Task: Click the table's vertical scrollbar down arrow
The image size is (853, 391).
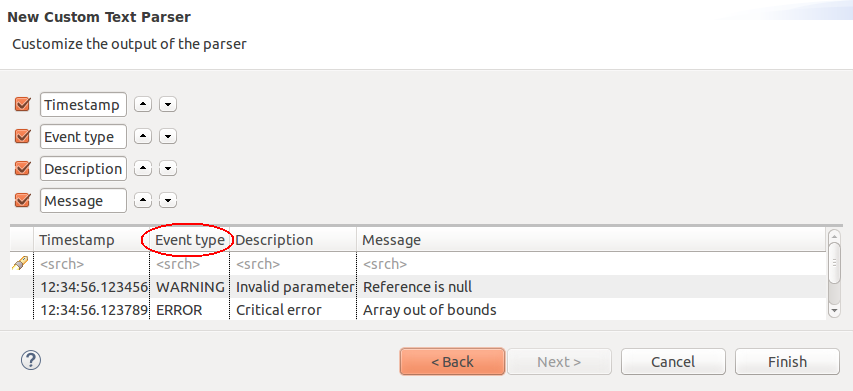Action: [x=834, y=310]
